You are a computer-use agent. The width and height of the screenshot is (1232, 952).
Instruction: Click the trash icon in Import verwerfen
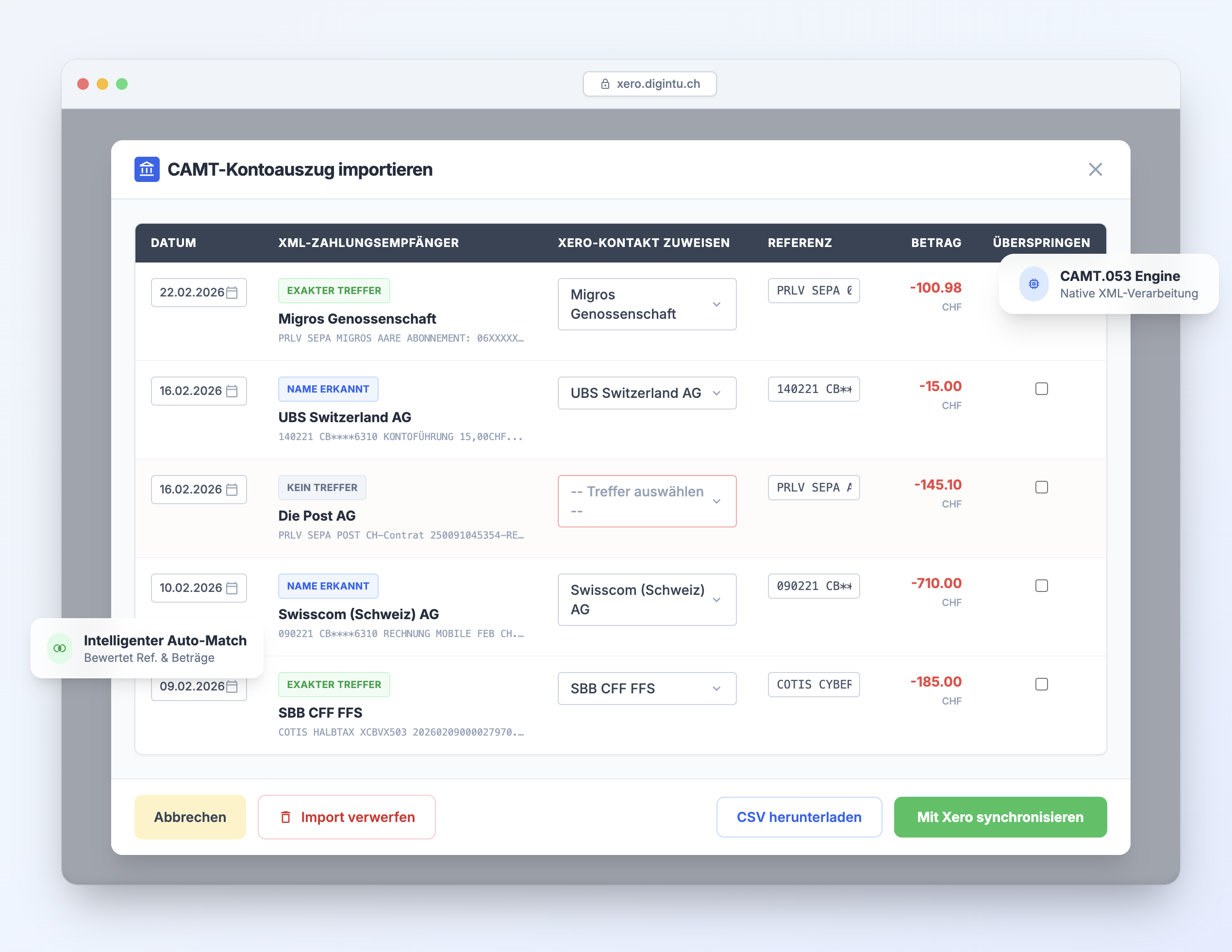(x=286, y=817)
